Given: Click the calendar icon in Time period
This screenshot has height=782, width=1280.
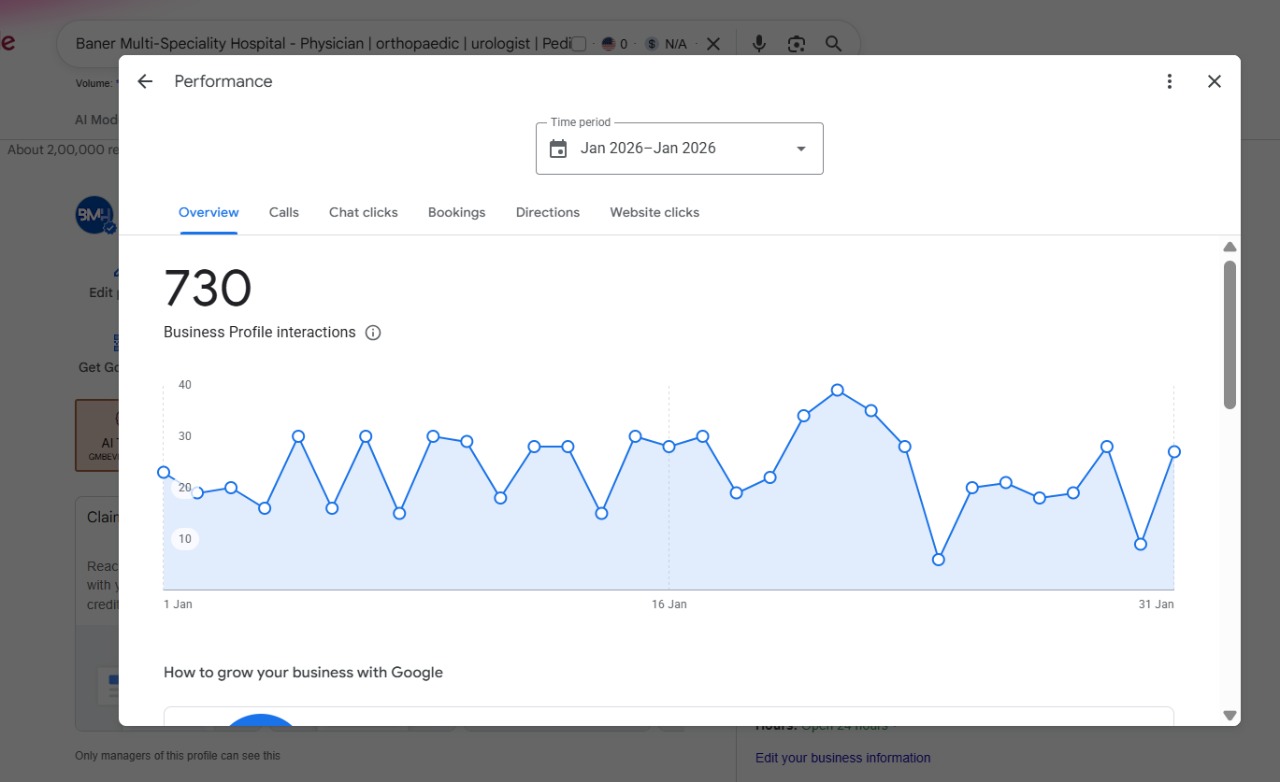Looking at the screenshot, I should click(558, 149).
